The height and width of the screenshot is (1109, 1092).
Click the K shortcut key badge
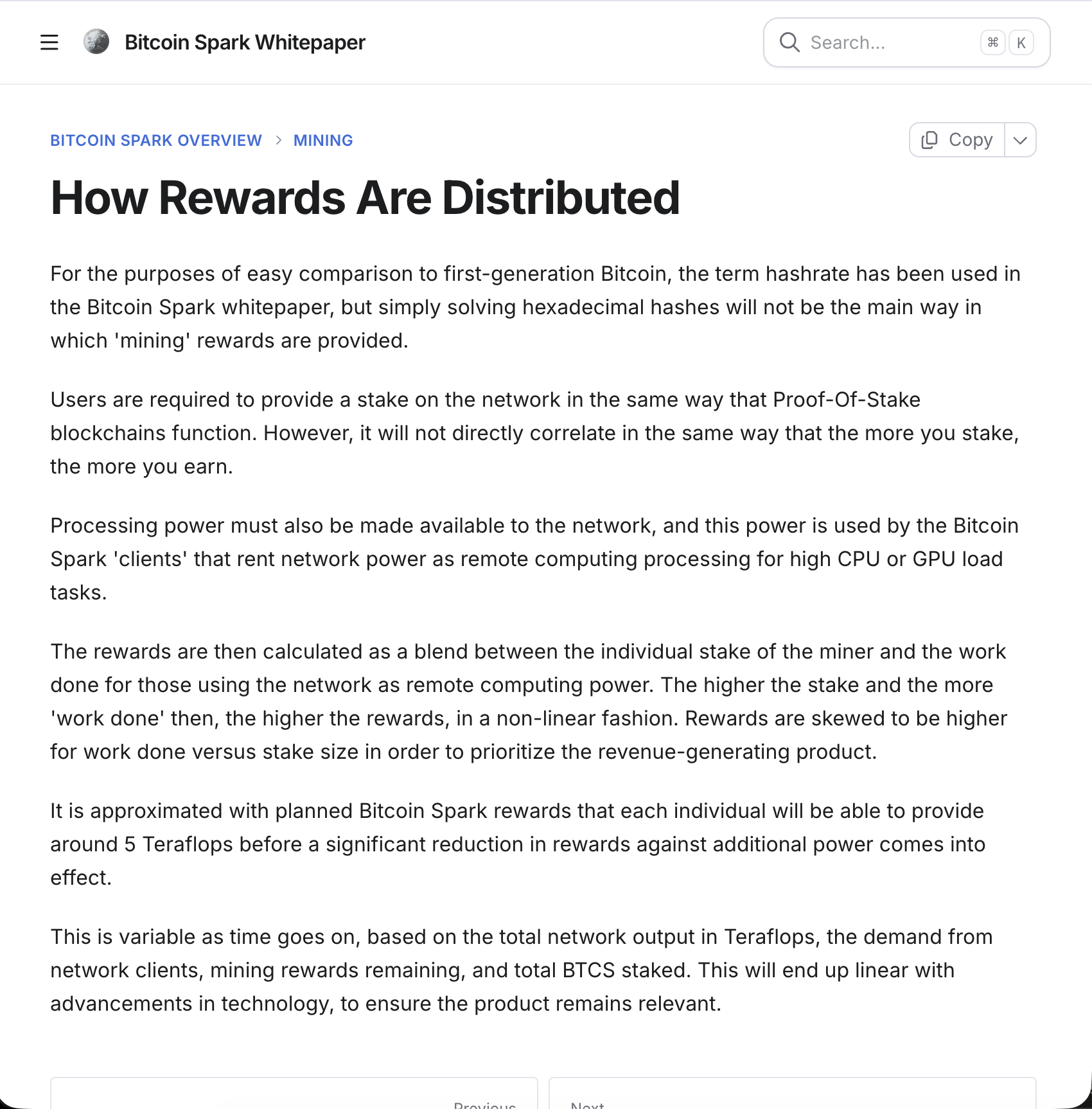pos(1021,42)
